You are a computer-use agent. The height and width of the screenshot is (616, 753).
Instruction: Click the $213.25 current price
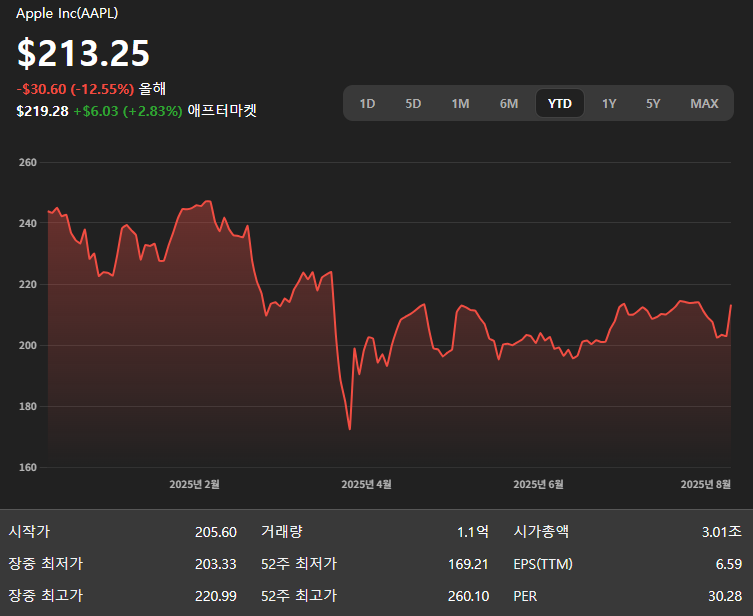83,53
